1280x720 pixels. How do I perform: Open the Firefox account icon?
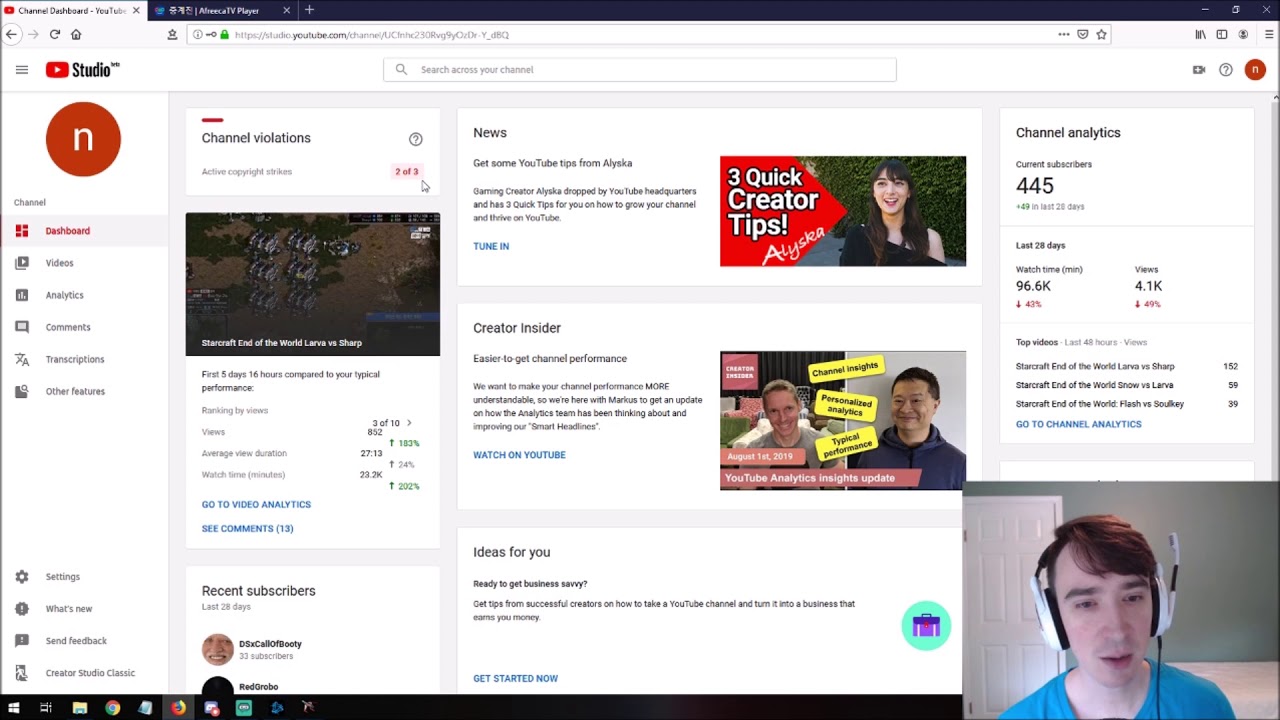pyautogui.click(x=1243, y=34)
